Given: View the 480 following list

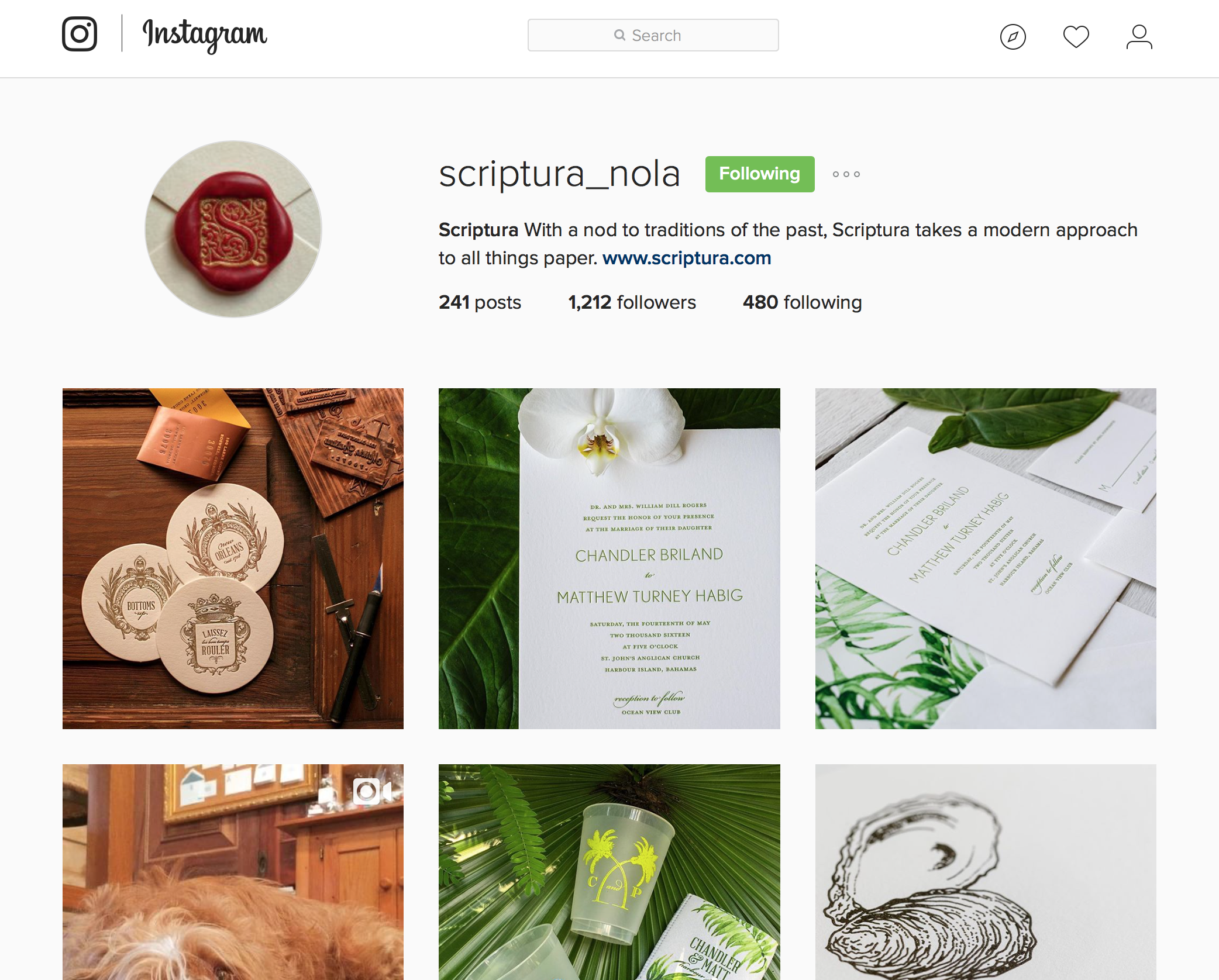Looking at the screenshot, I should coord(802,302).
